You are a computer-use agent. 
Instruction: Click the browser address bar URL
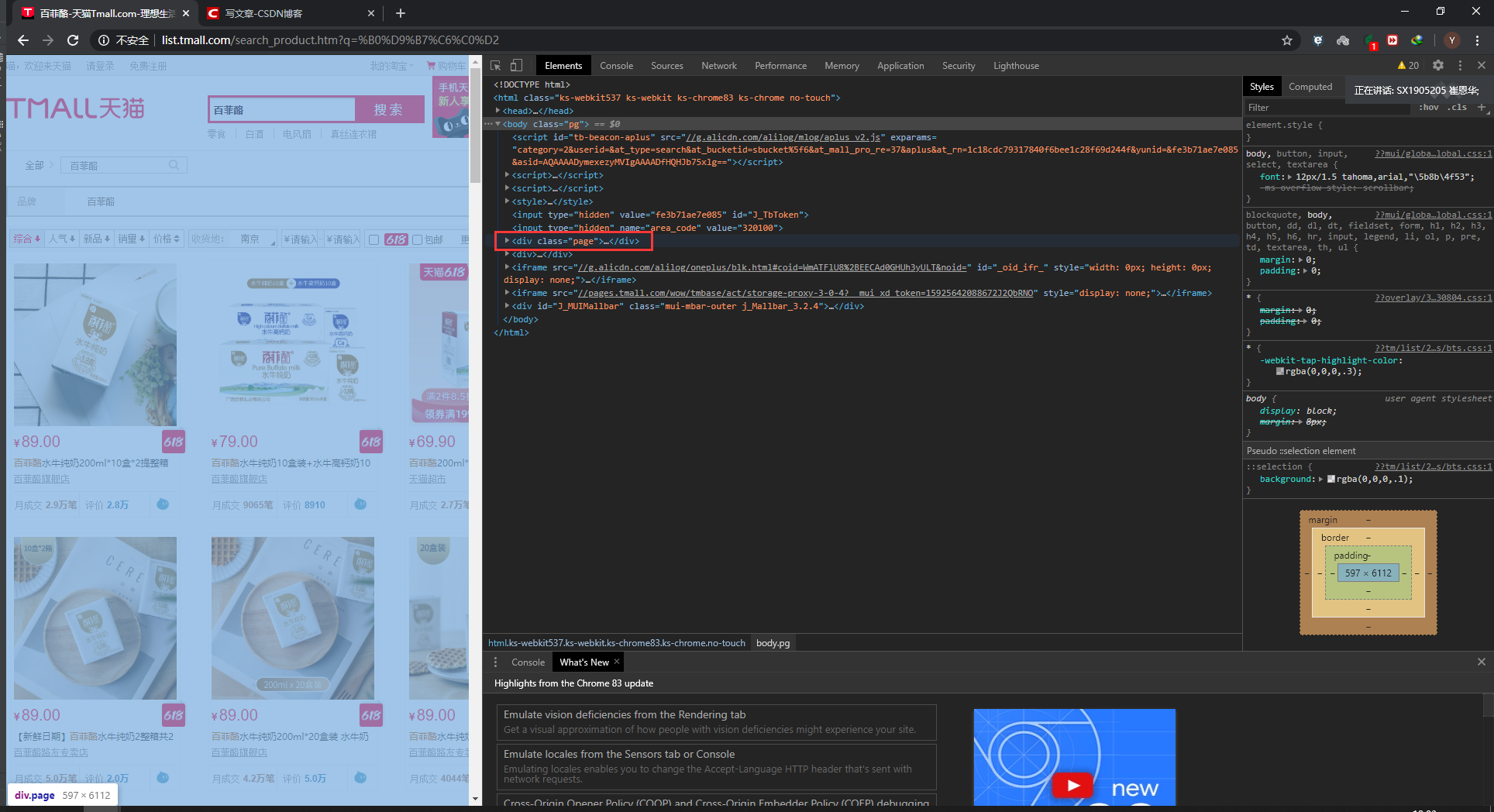pyautogui.click(x=330, y=40)
